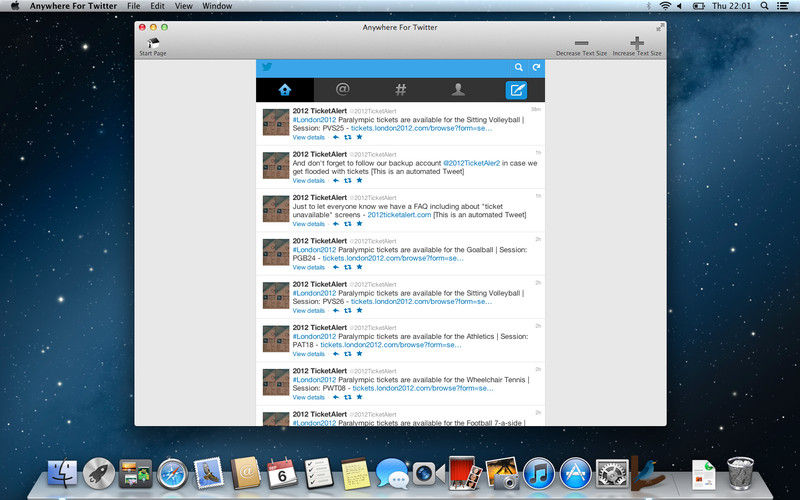Refresh the timeline with the reload icon
Viewport: 800px width, 500px height.
536,67
